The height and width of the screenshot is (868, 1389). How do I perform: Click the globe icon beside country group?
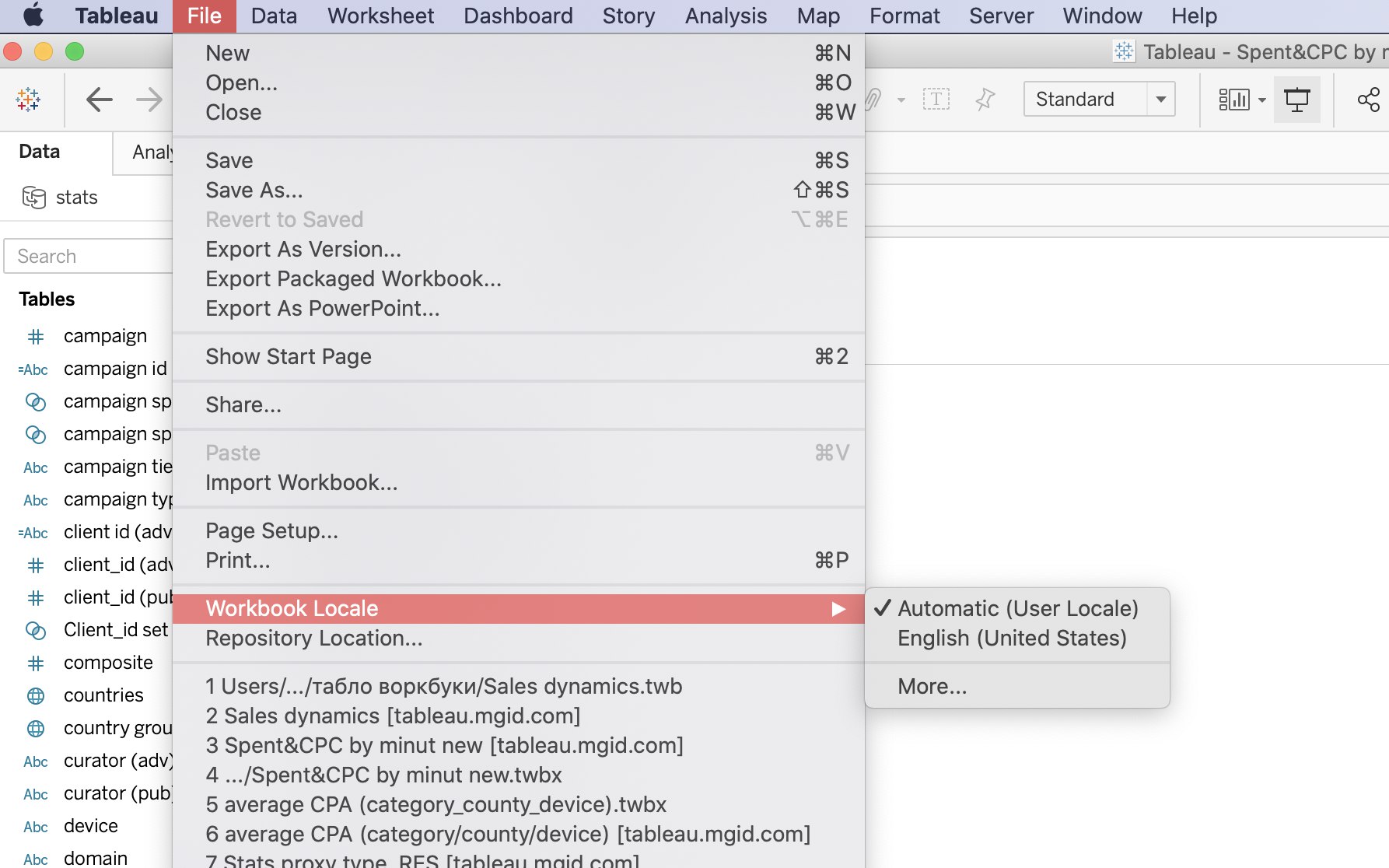click(36, 729)
